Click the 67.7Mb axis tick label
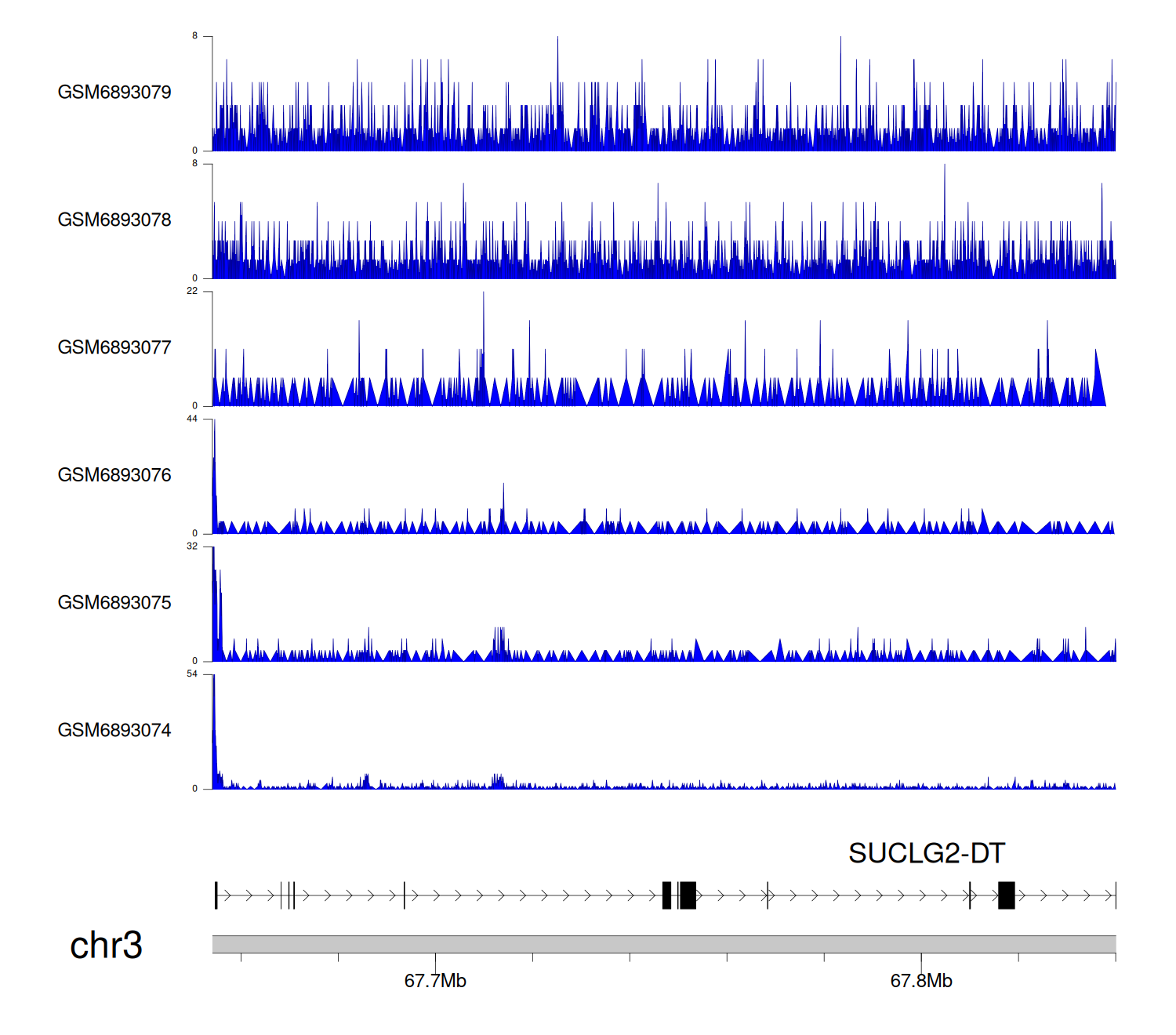The image size is (1176, 1035). 435,981
